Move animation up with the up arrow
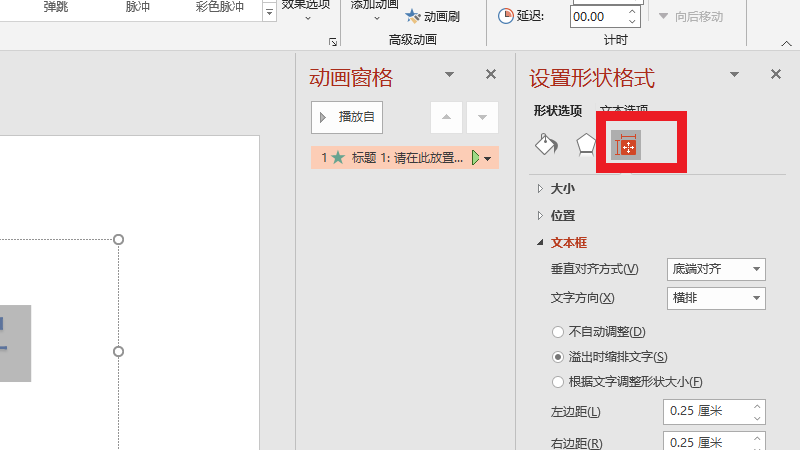The image size is (800, 450). click(446, 117)
